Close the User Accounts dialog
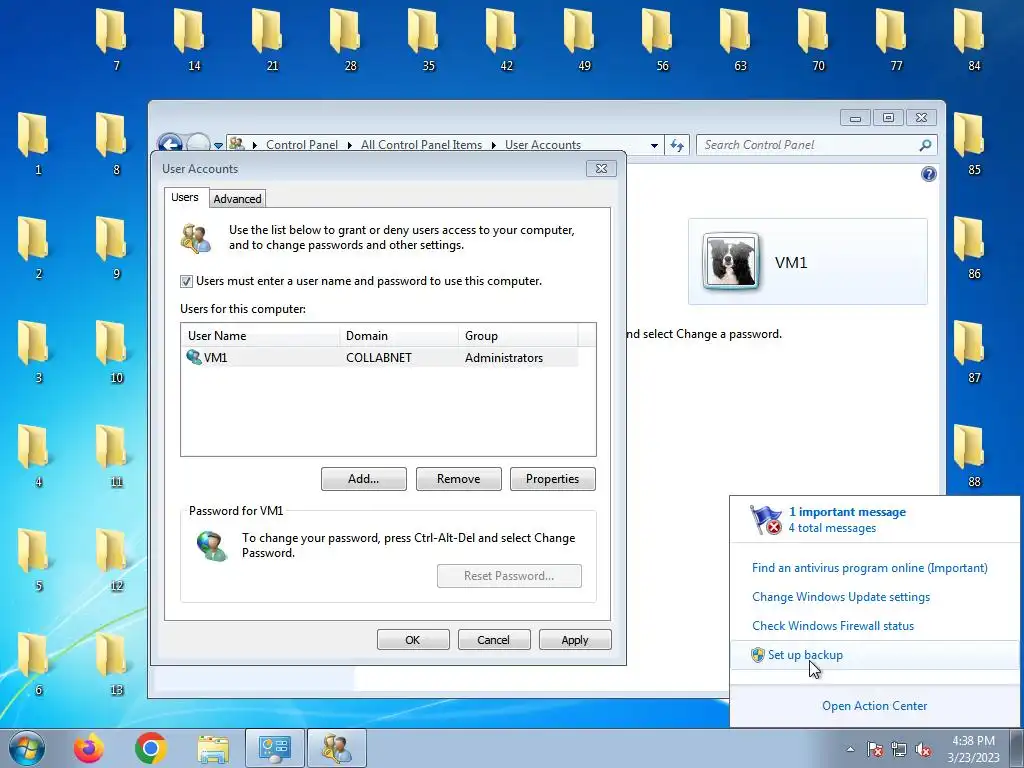1024x768 pixels. (601, 168)
